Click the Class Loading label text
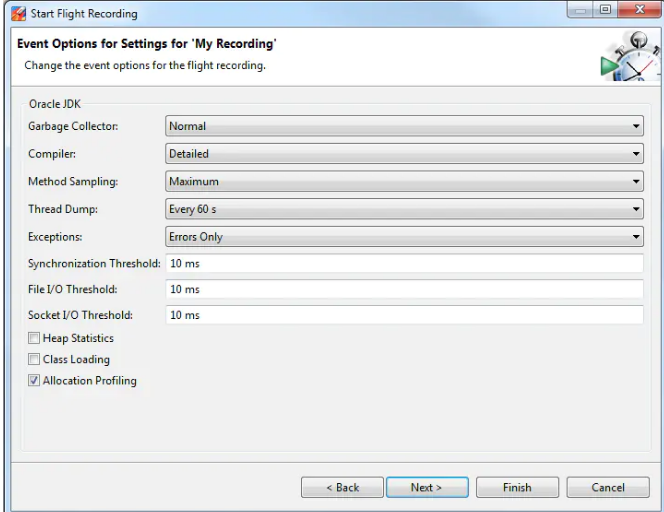 click(x=76, y=359)
